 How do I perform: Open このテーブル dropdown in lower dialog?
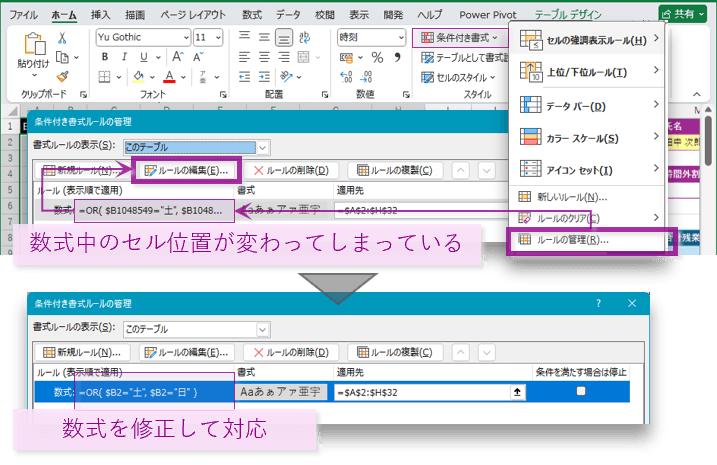click(262, 329)
